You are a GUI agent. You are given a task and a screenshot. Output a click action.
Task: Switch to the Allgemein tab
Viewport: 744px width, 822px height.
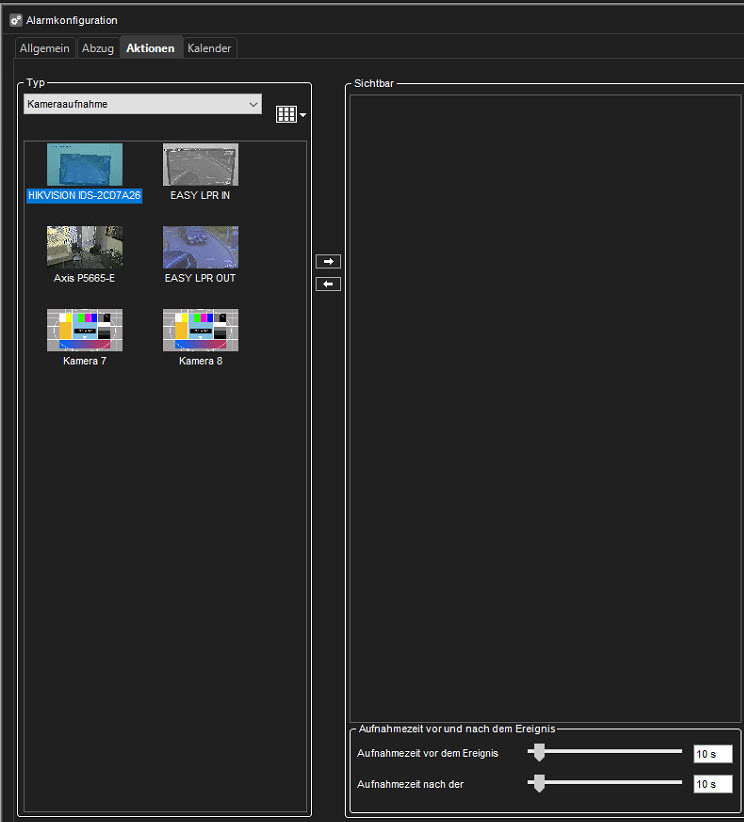(45, 48)
